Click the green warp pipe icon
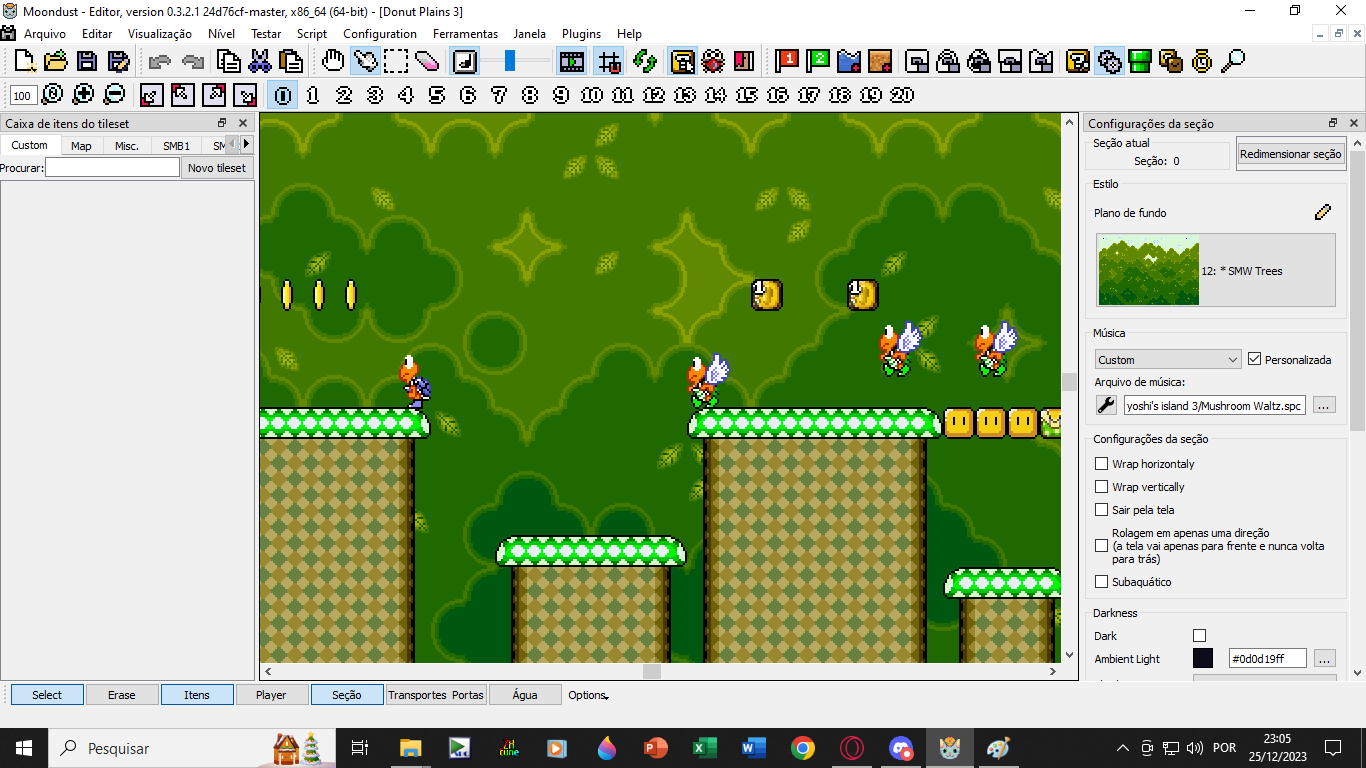 coord(1140,61)
